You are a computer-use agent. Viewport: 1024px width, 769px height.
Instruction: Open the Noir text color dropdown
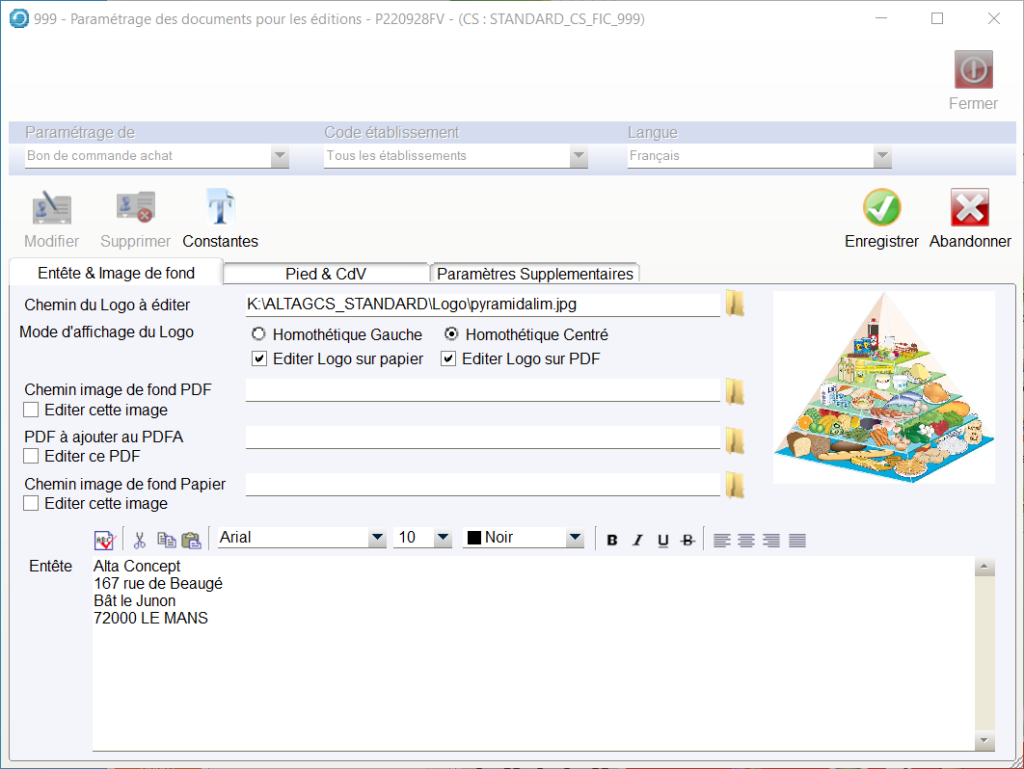click(574, 538)
